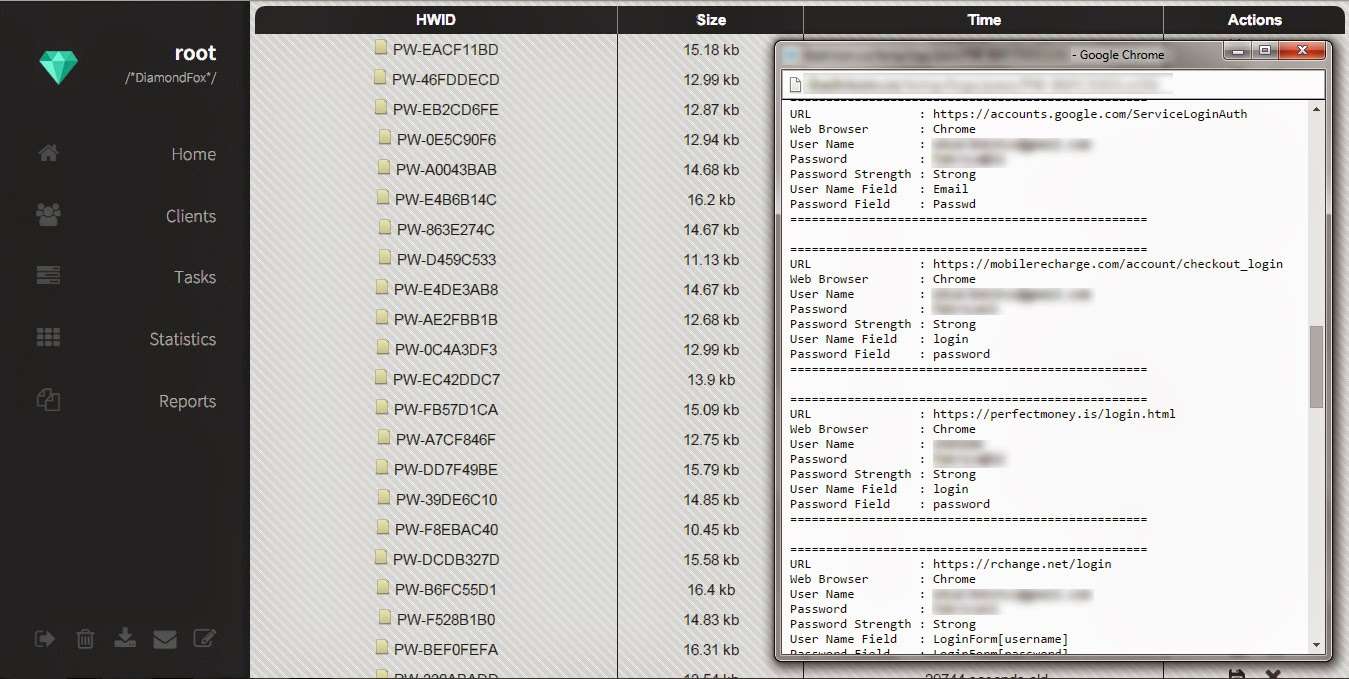Click the Actions column header

coord(1254,20)
